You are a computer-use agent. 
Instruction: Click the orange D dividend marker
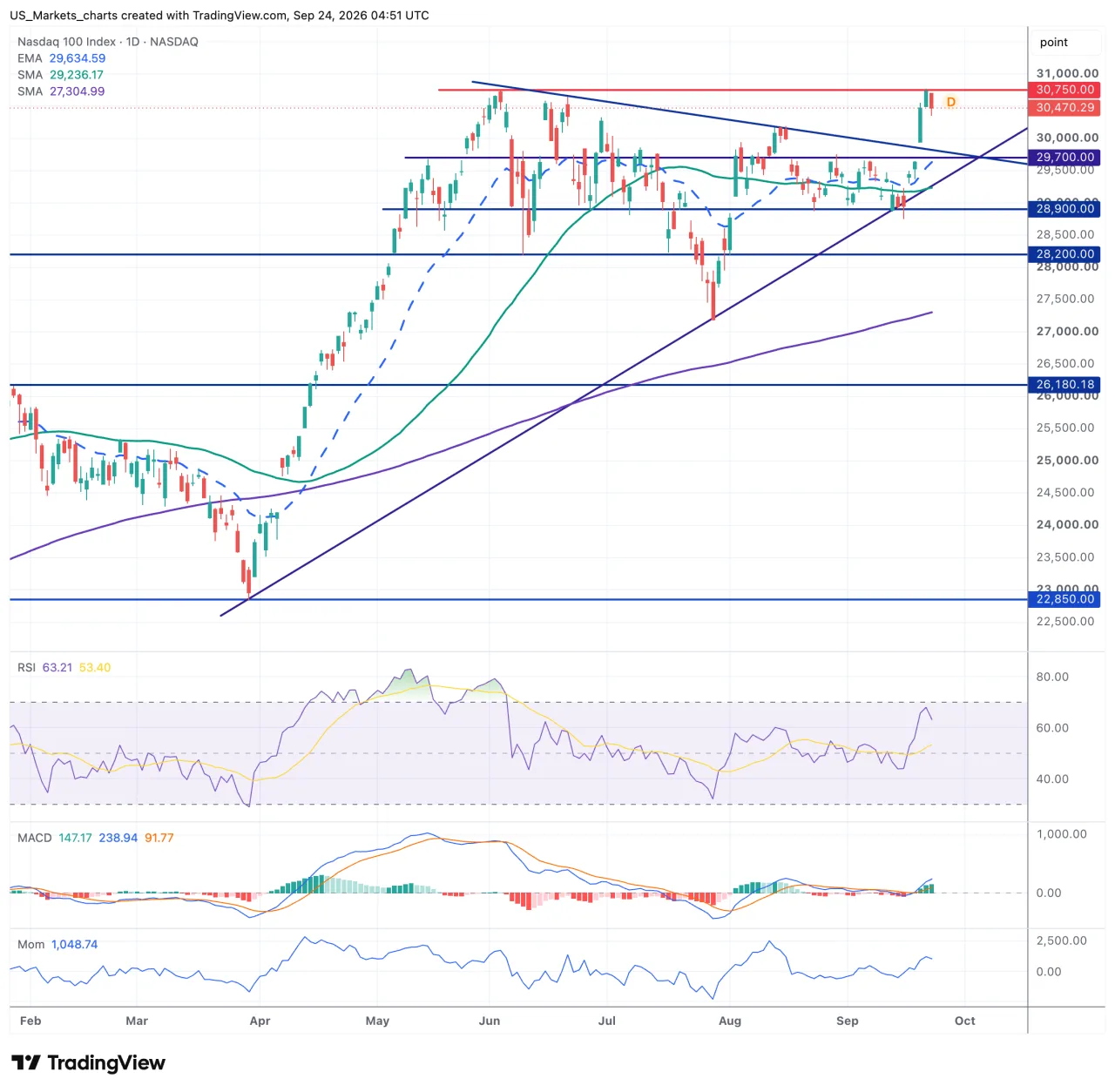(950, 102)
